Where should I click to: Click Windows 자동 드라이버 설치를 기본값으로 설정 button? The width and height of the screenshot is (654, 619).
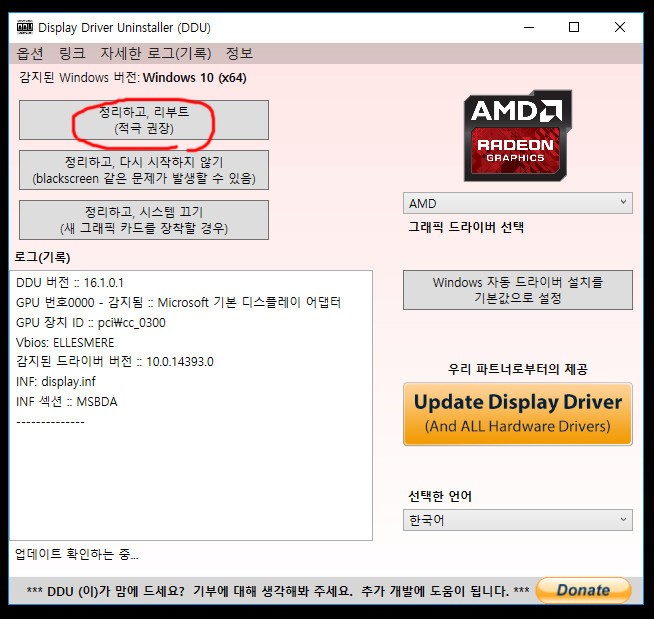(518, 290)
